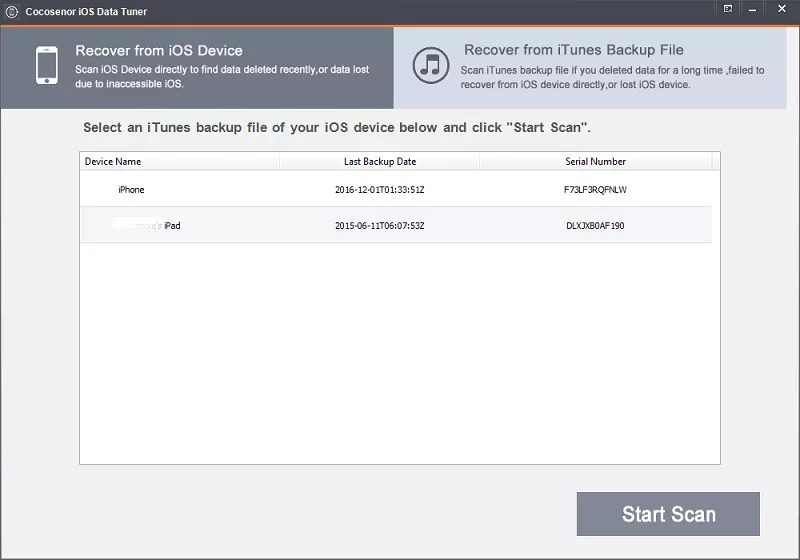Sort by Device Name column header
This screenshot has height=560, width=800.
pos(180,161)
